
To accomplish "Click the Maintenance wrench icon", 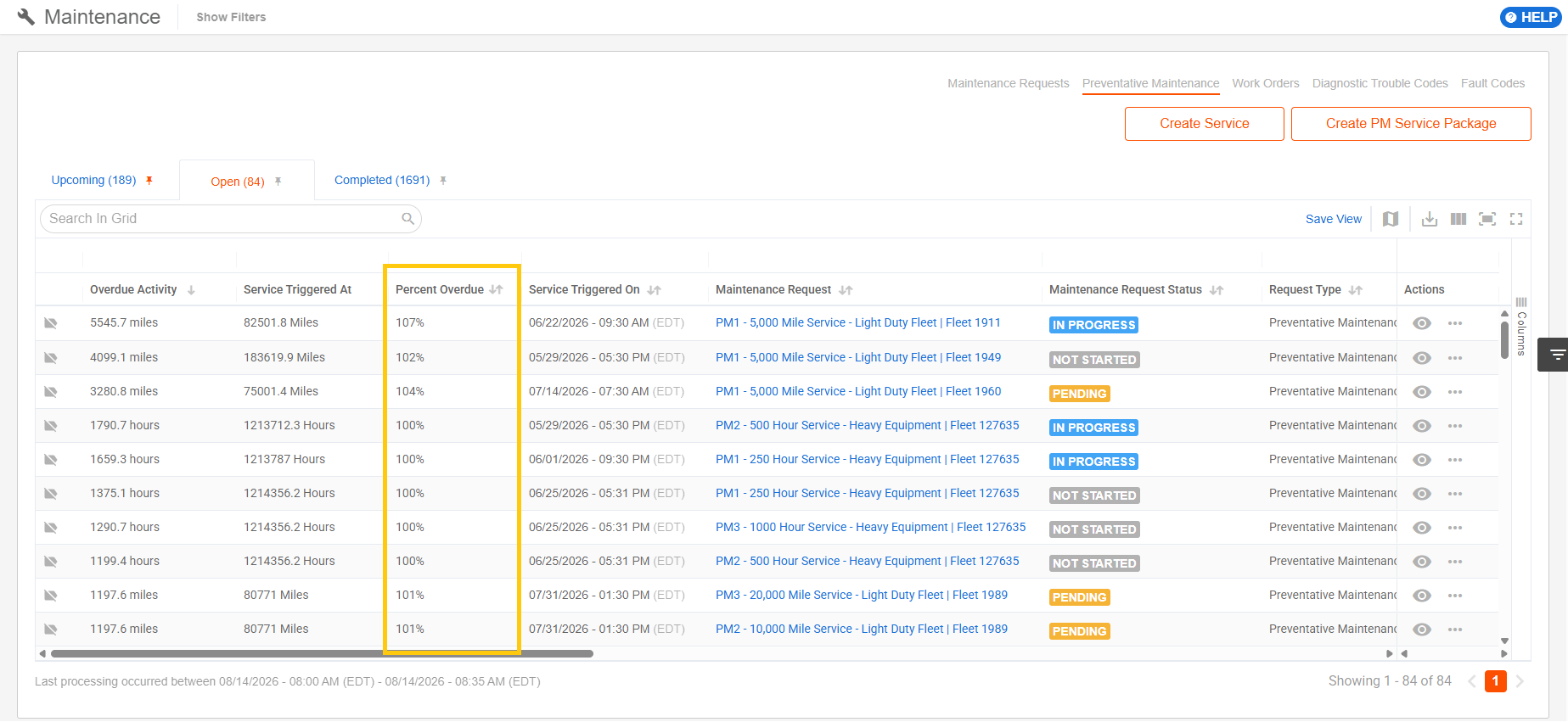I will 26,17.
